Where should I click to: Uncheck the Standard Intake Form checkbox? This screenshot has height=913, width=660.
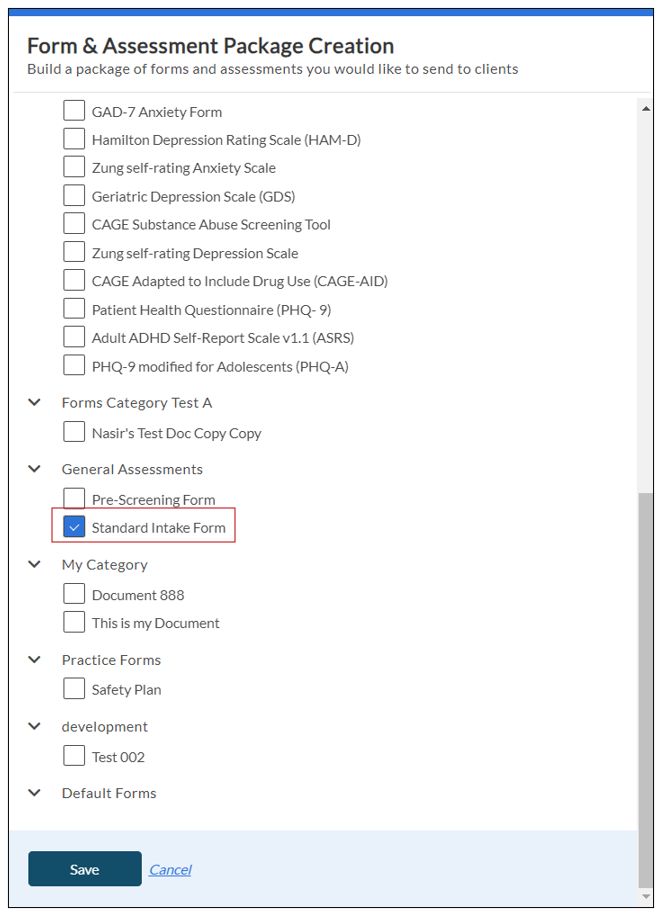point(74,527)
